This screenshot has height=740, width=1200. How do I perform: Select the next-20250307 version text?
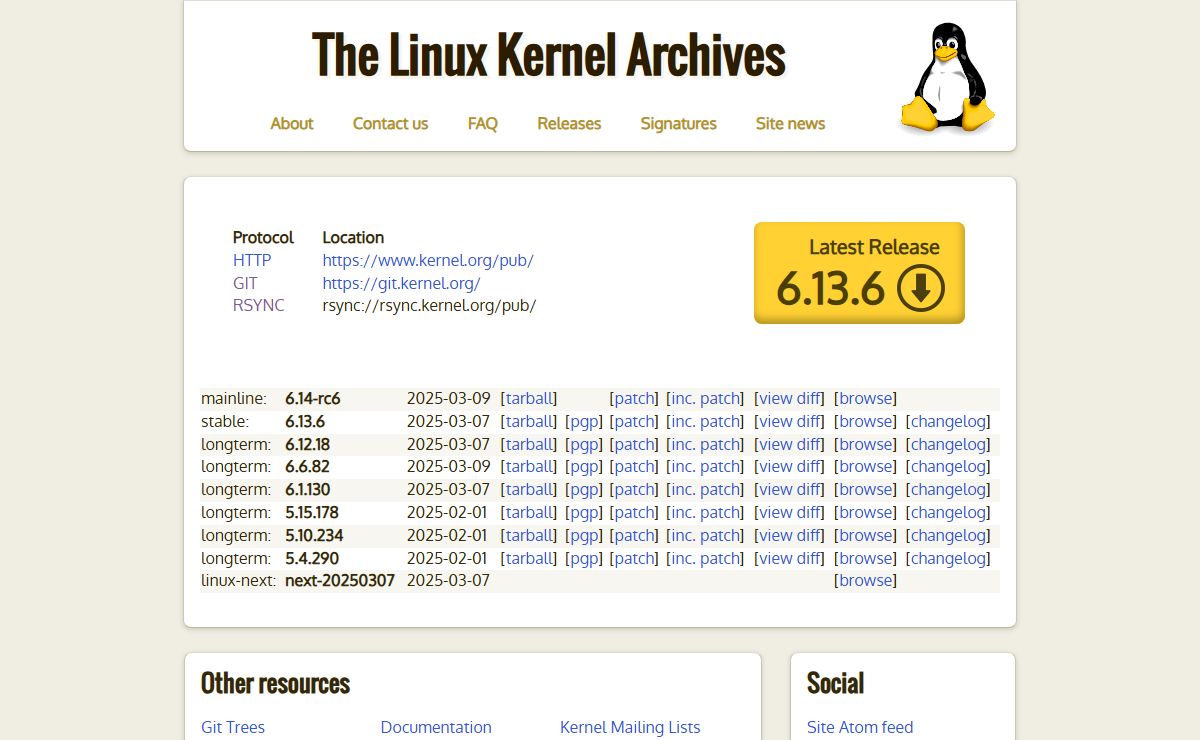click(x=340, y=580)
